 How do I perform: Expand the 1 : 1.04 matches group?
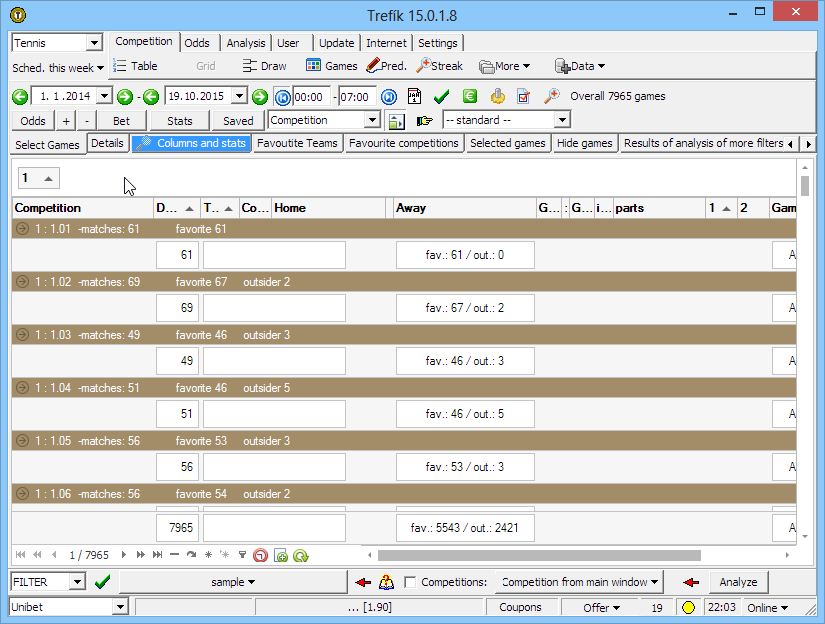(x=23, y=388)
